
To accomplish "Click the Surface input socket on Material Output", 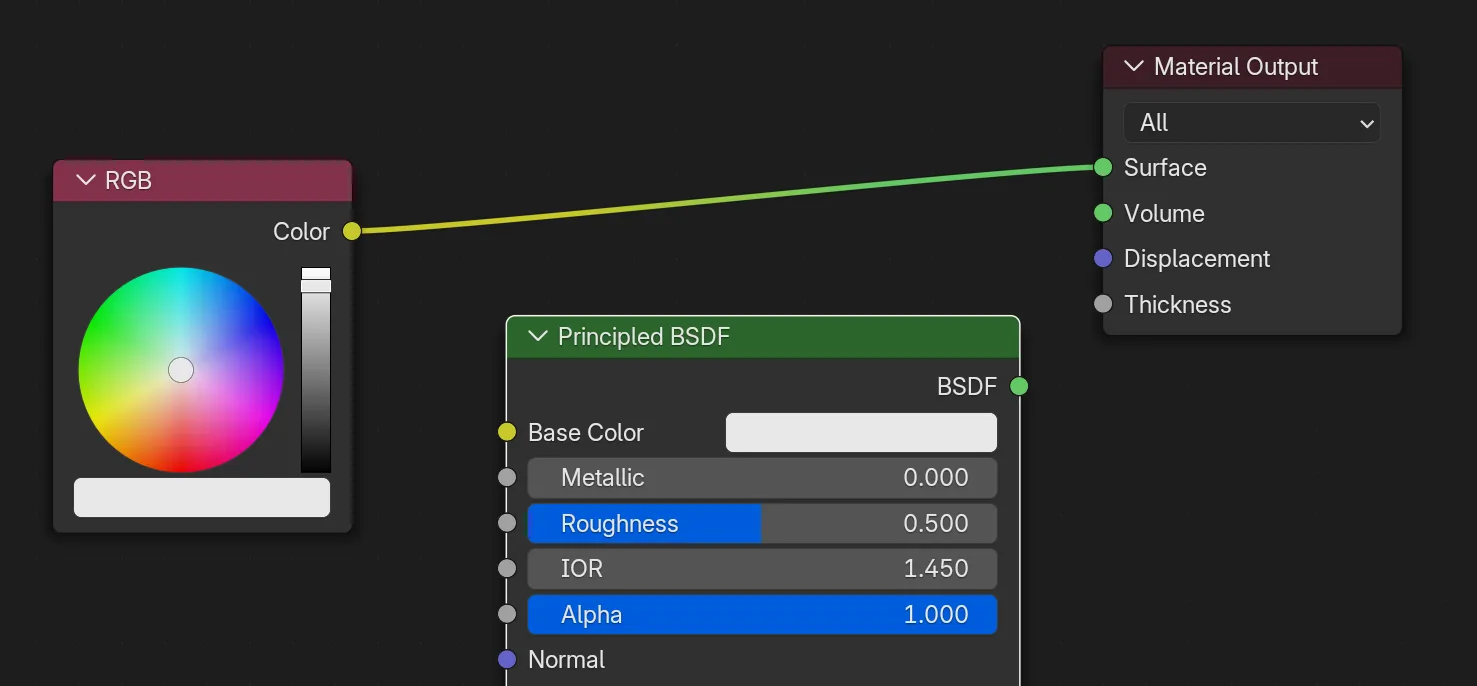I will pos(1104,167).
